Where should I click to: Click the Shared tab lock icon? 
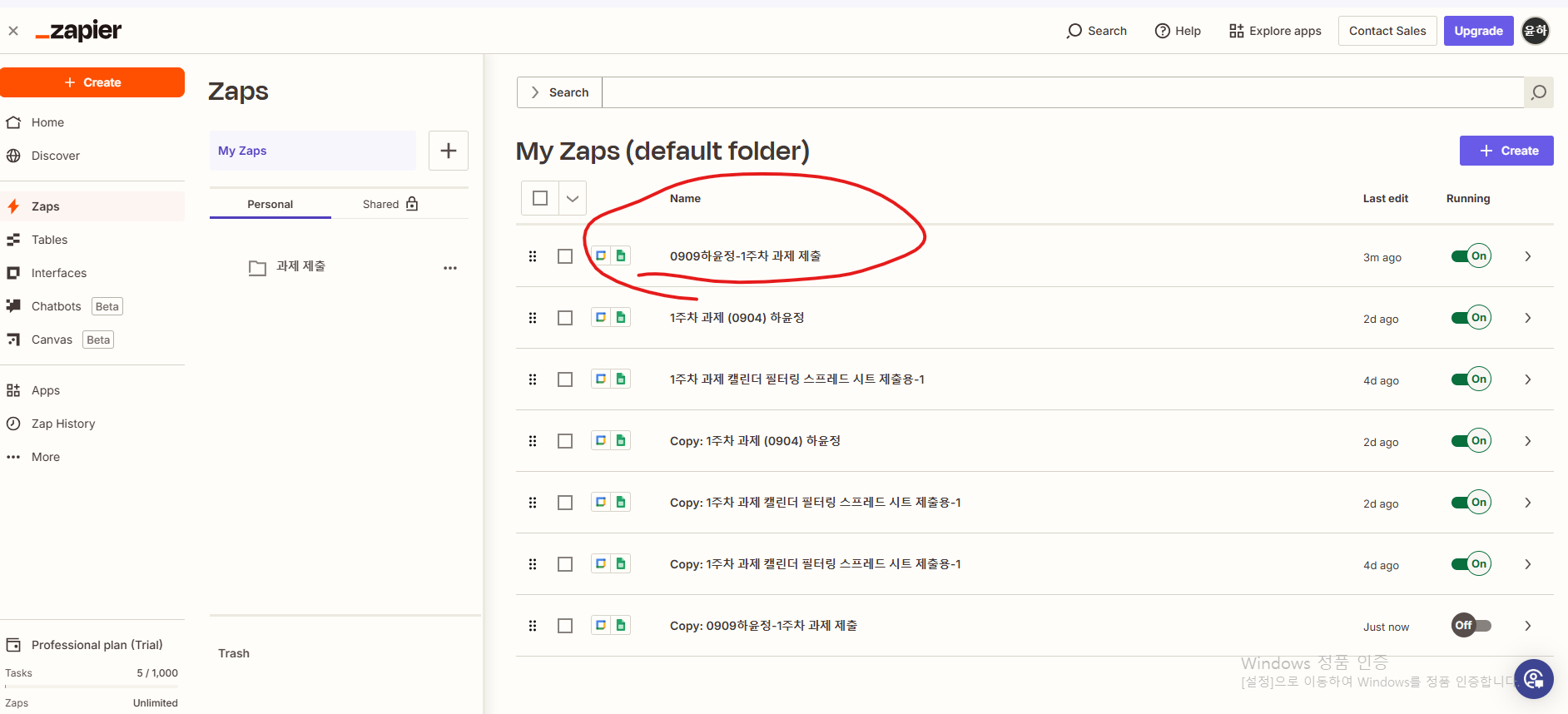pos(412,204)
